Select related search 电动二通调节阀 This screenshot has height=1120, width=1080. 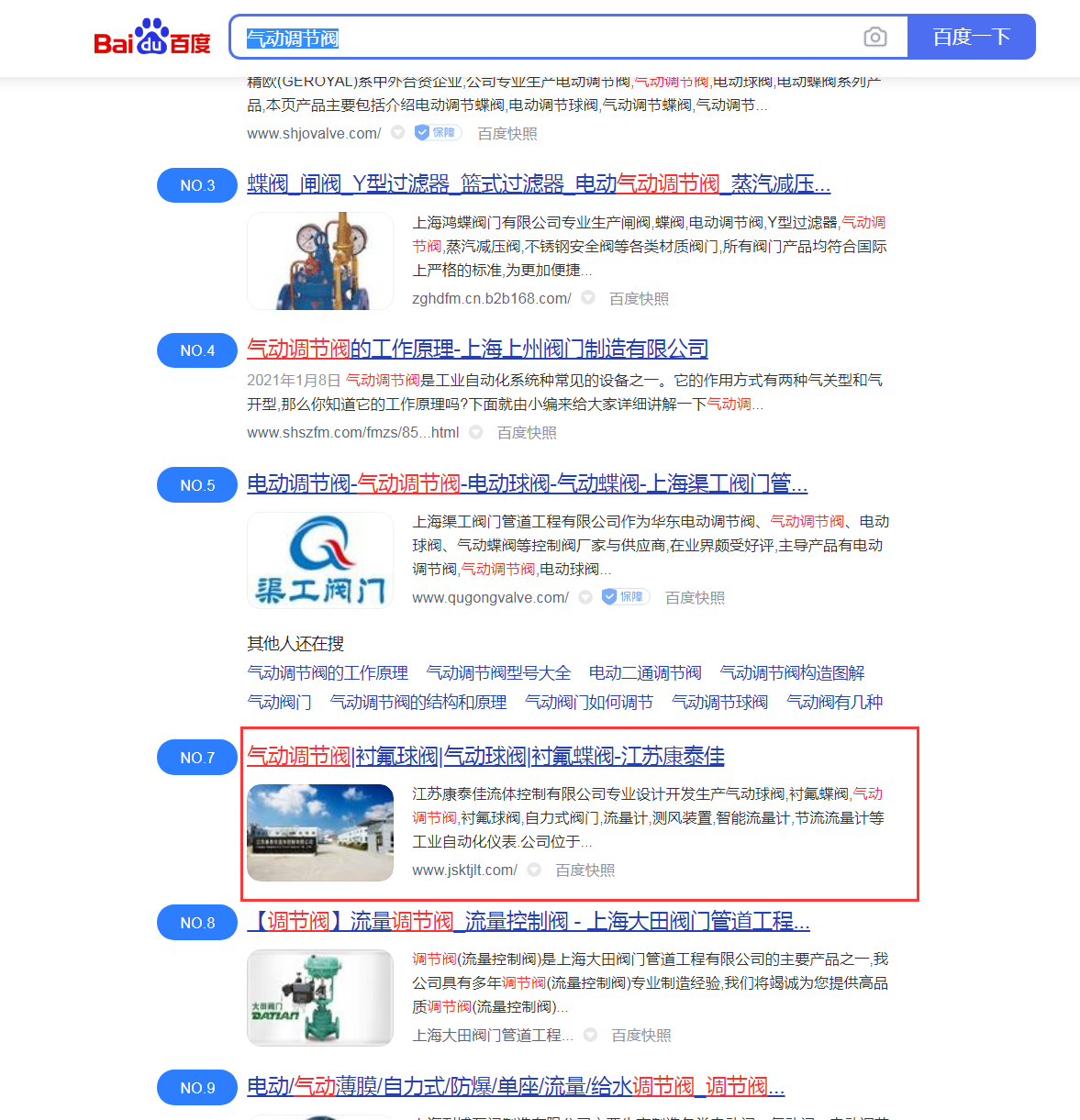point(645,672)
